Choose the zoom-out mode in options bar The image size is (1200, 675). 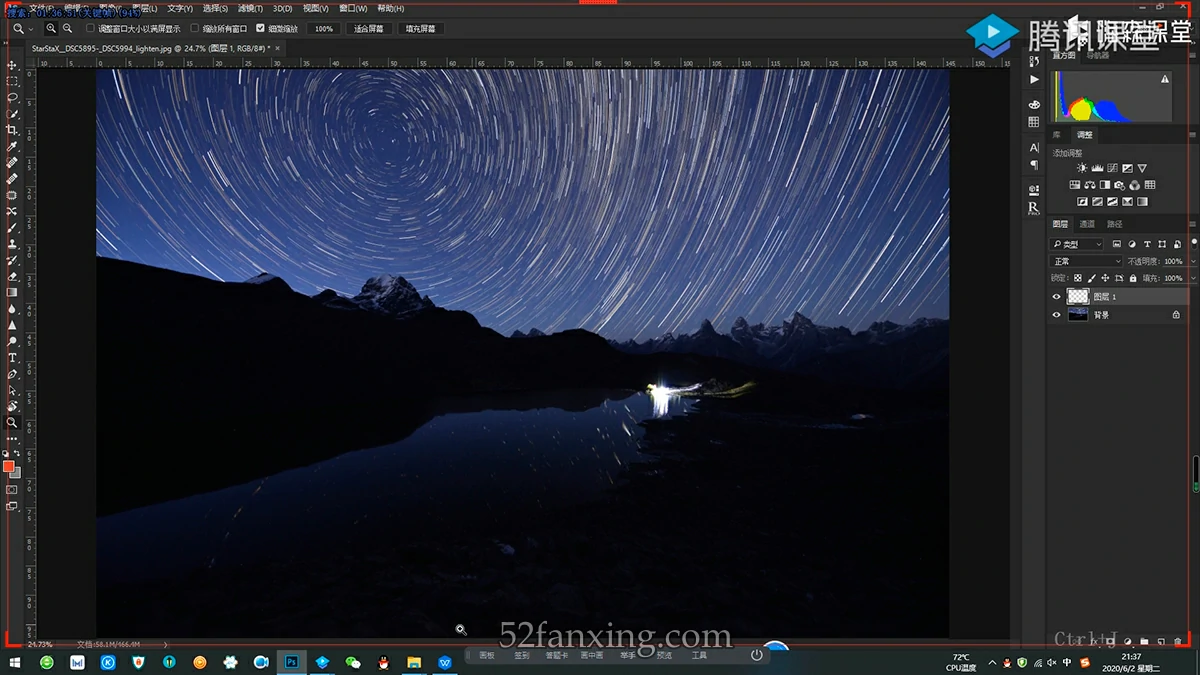pyautogui.click(x=67, y=29)
